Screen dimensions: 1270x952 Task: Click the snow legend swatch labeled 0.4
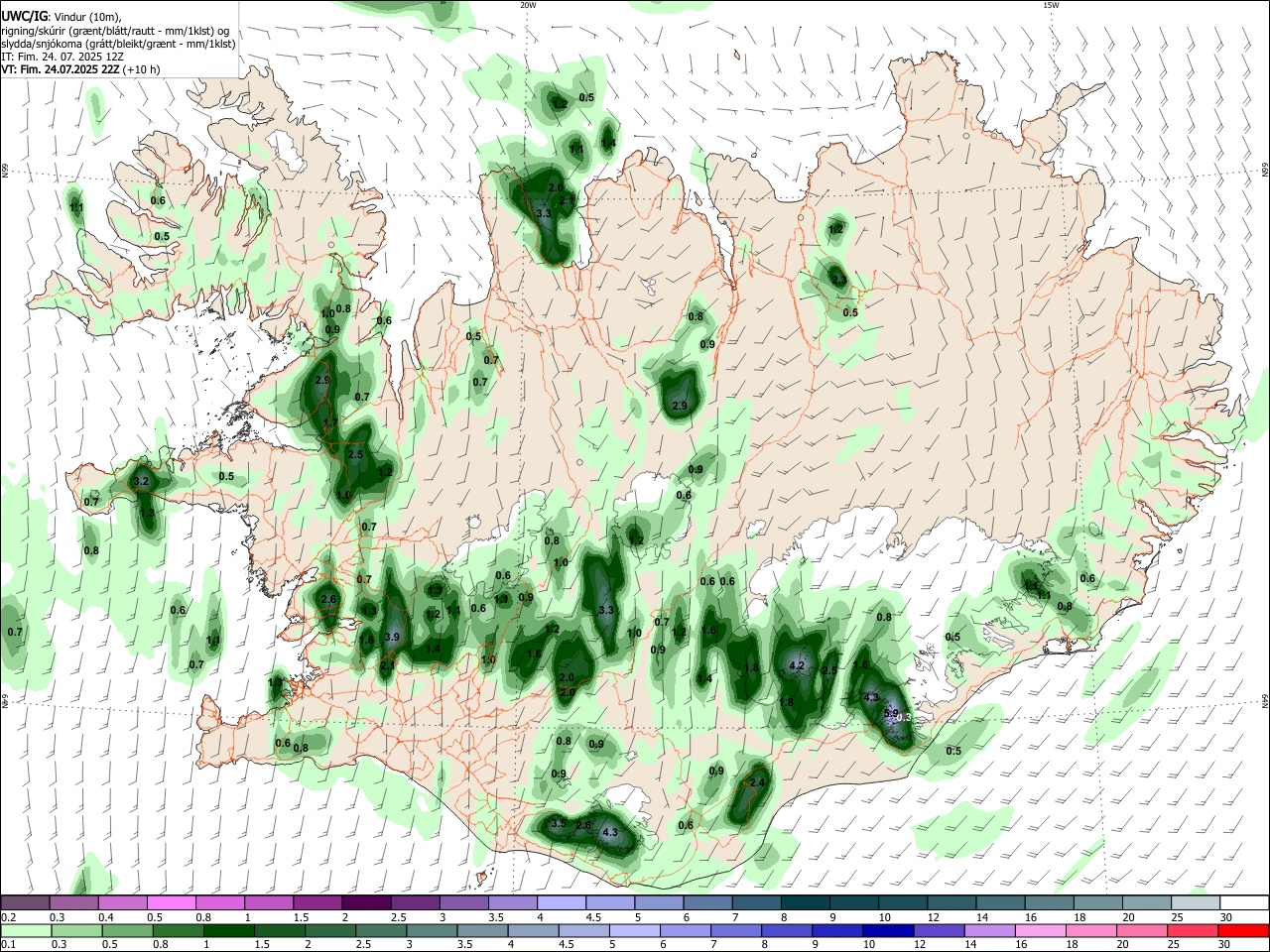[122, 902]
